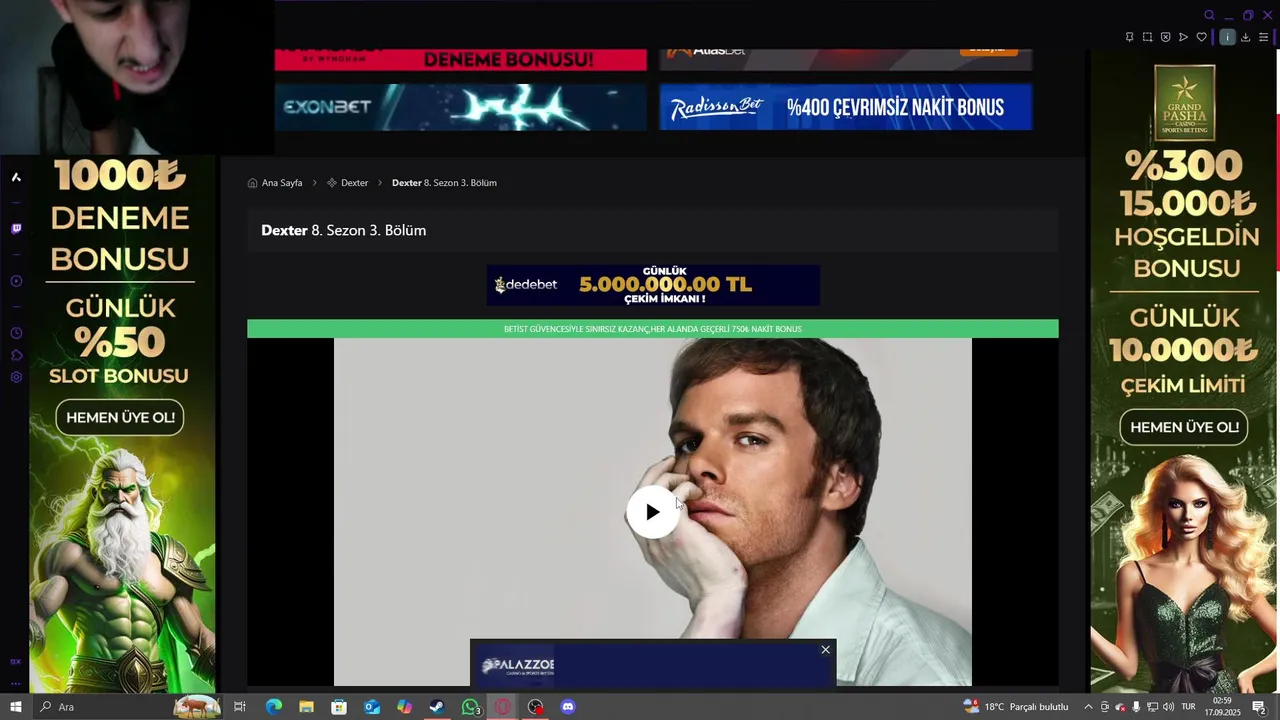Click the send arrow icon

(1183, 37)
